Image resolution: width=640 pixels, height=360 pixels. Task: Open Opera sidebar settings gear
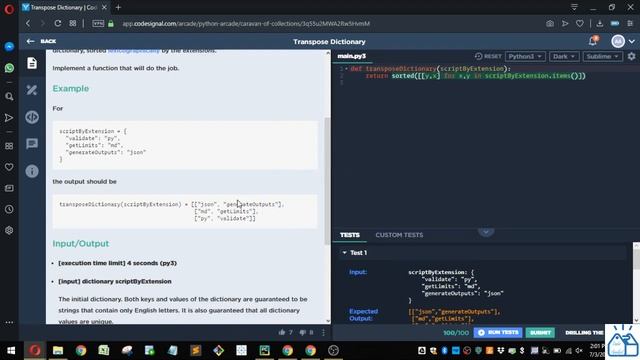pyautogui.click(x=9, y=231)
